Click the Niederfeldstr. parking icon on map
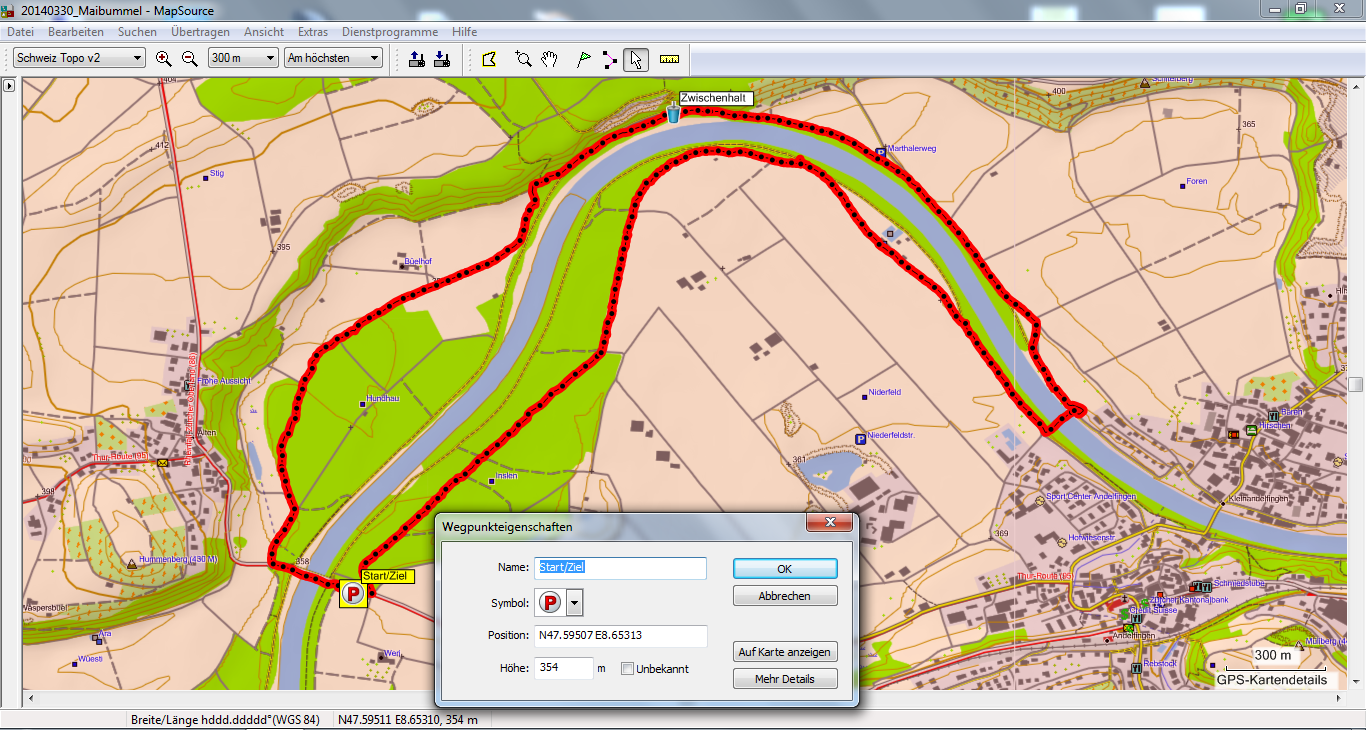Image resolution: width=1366 pixels, height=730 pixels. 860,439
